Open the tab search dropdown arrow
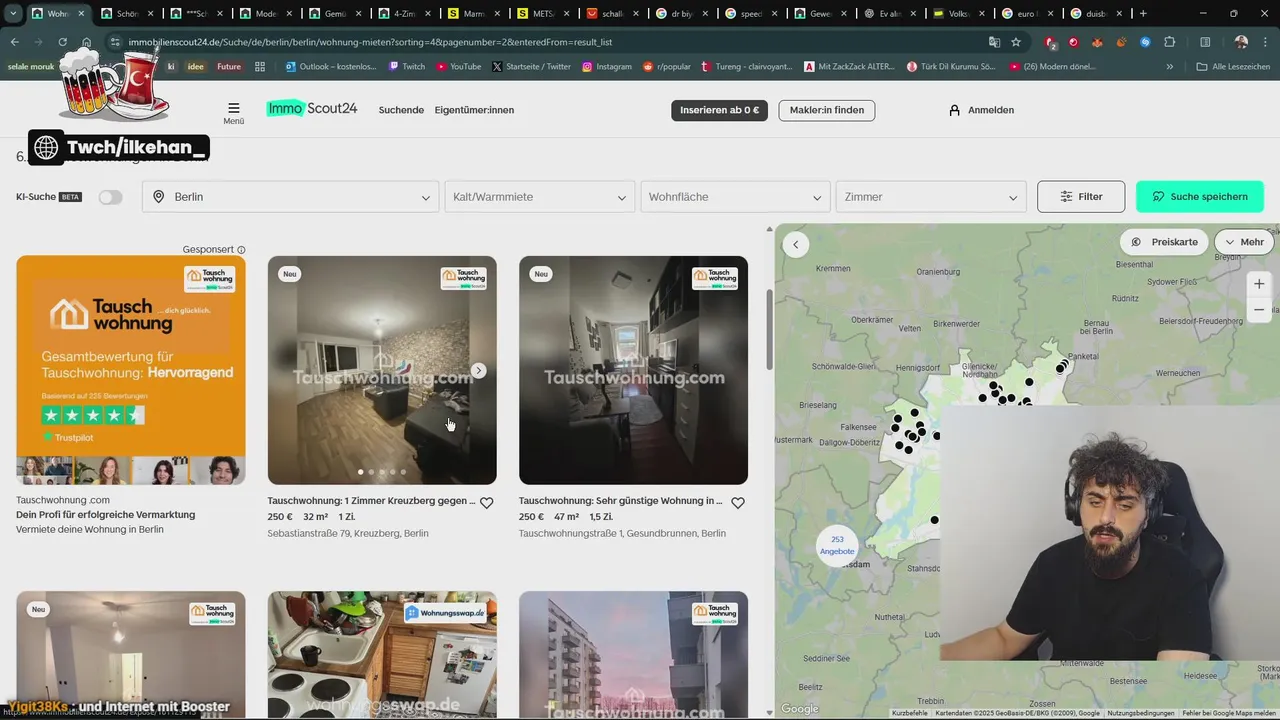The height and width of the screenshot is (720, 1280). tap(13, 14)
